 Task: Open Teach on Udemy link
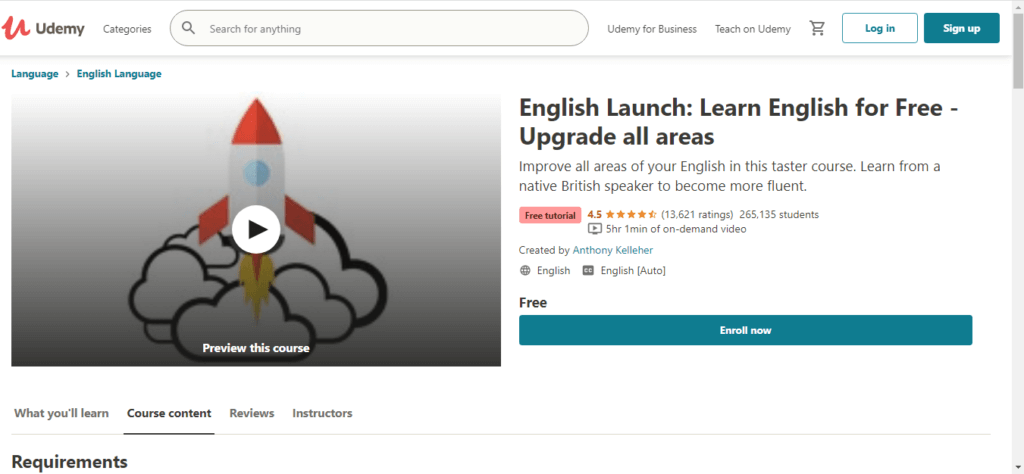click(752, 29)
